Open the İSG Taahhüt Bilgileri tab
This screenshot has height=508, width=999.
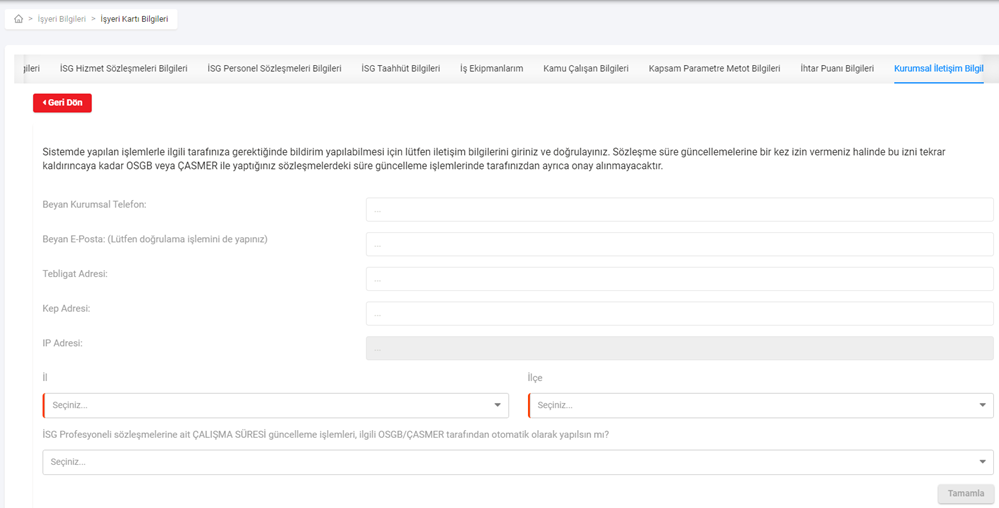tap(400, 69)
